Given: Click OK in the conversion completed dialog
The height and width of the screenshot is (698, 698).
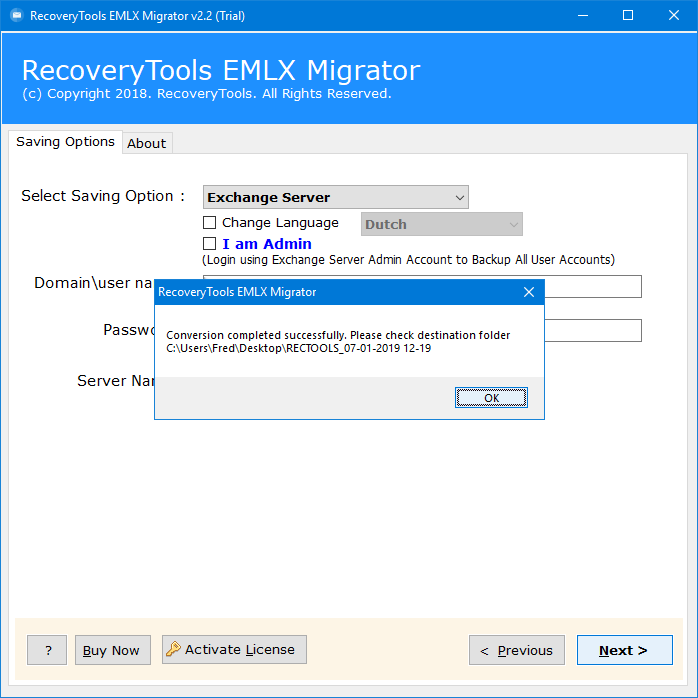Looking at the screenshot, I should tap(491, 398).
